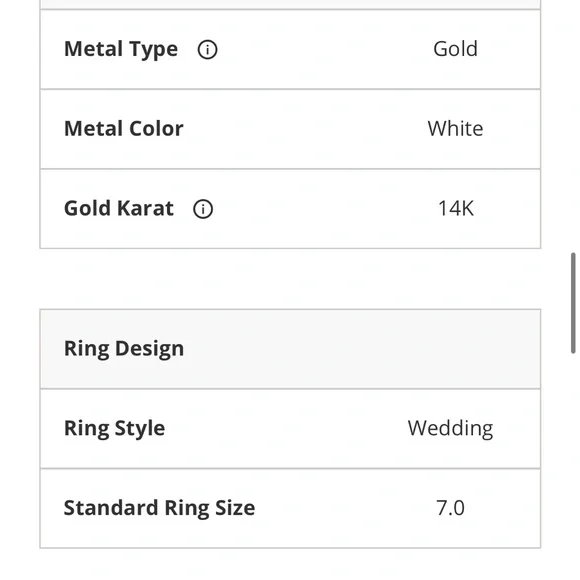Click the Metal Type table row
580x580 pixels.
coord(290,50)
